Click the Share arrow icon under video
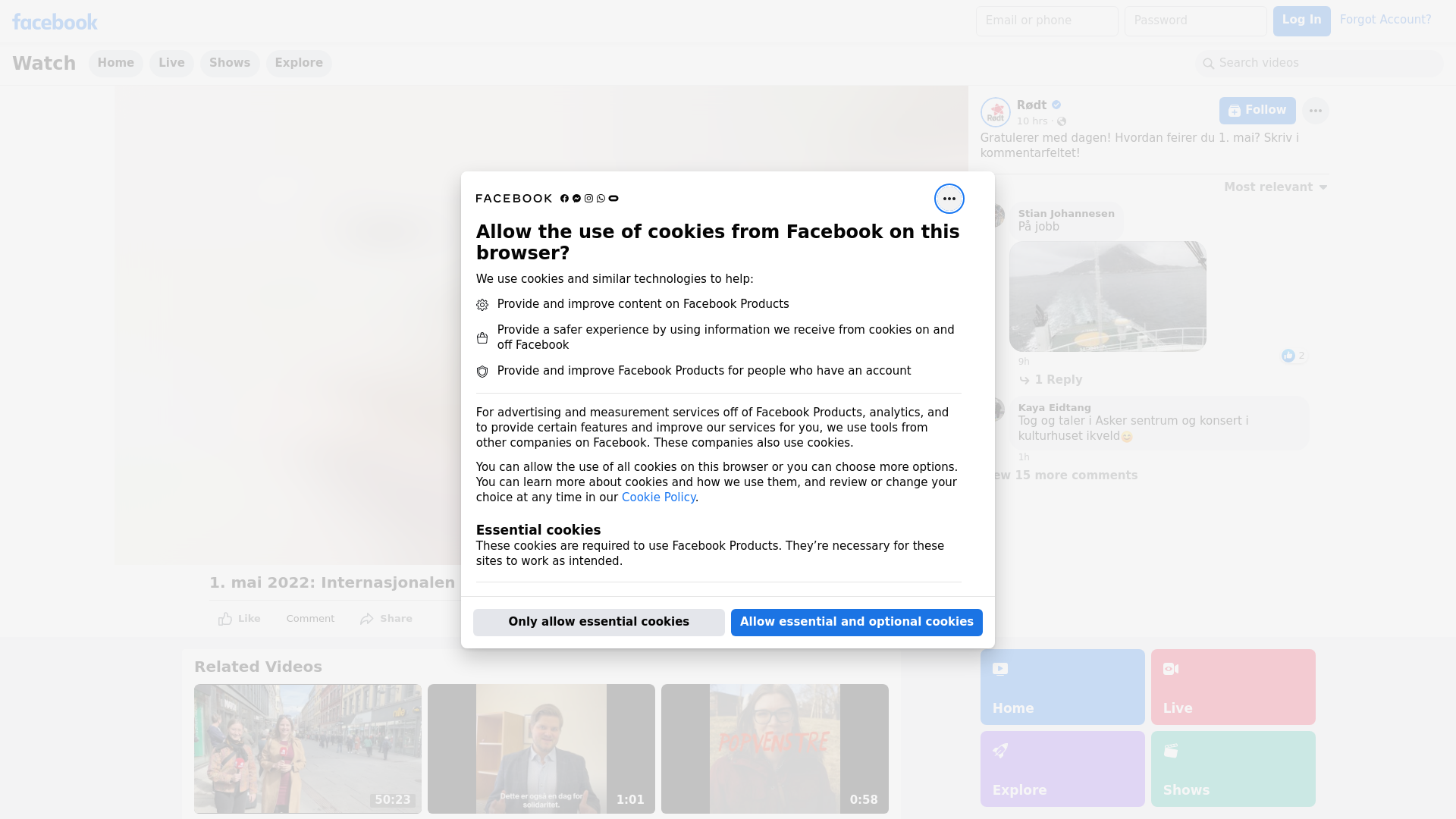 coord(367,619)
